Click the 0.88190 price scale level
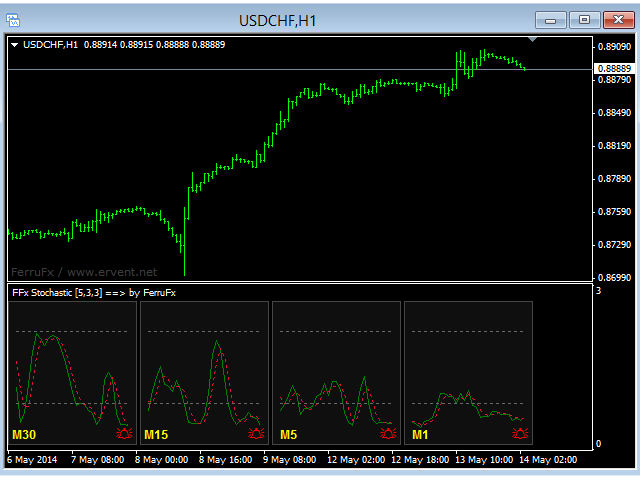Viewport: 640px width, 480px height. [614, 146]
